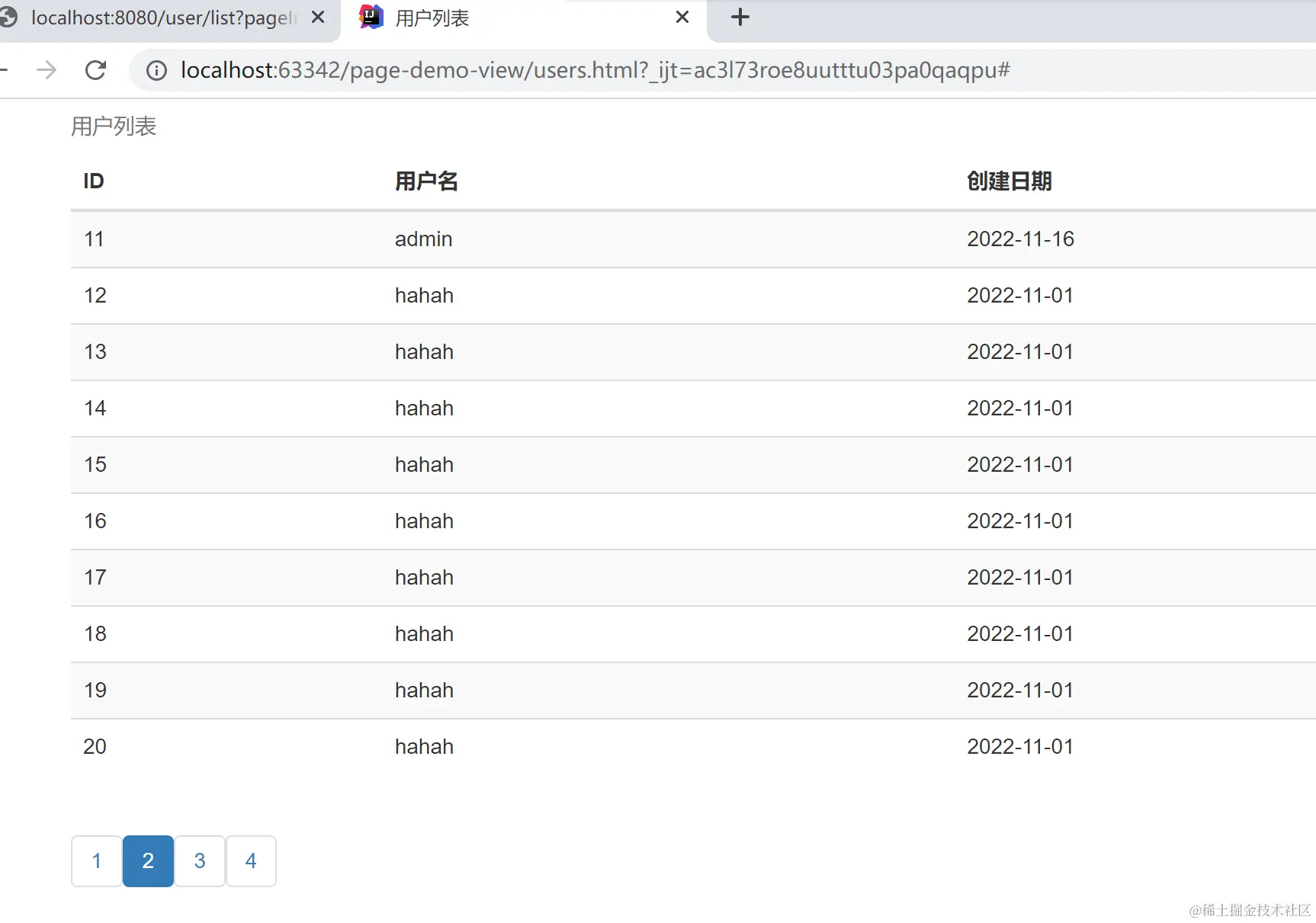Image resolution: width=1316 pixels, height=923 pixels.
Task: Click the ID column header
Action: pyautogui.click(x=94, y=181)
